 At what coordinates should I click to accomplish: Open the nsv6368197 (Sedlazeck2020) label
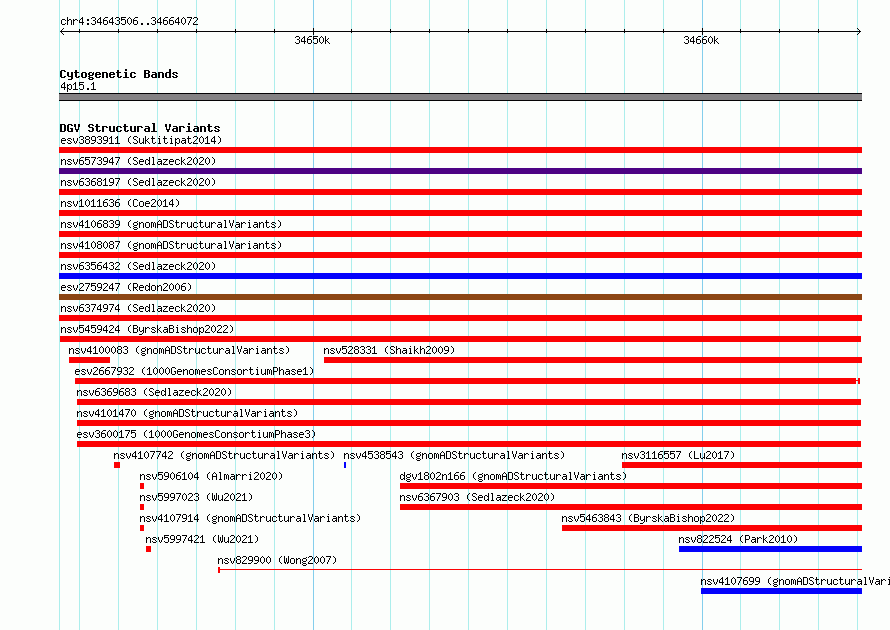point(138,182)
